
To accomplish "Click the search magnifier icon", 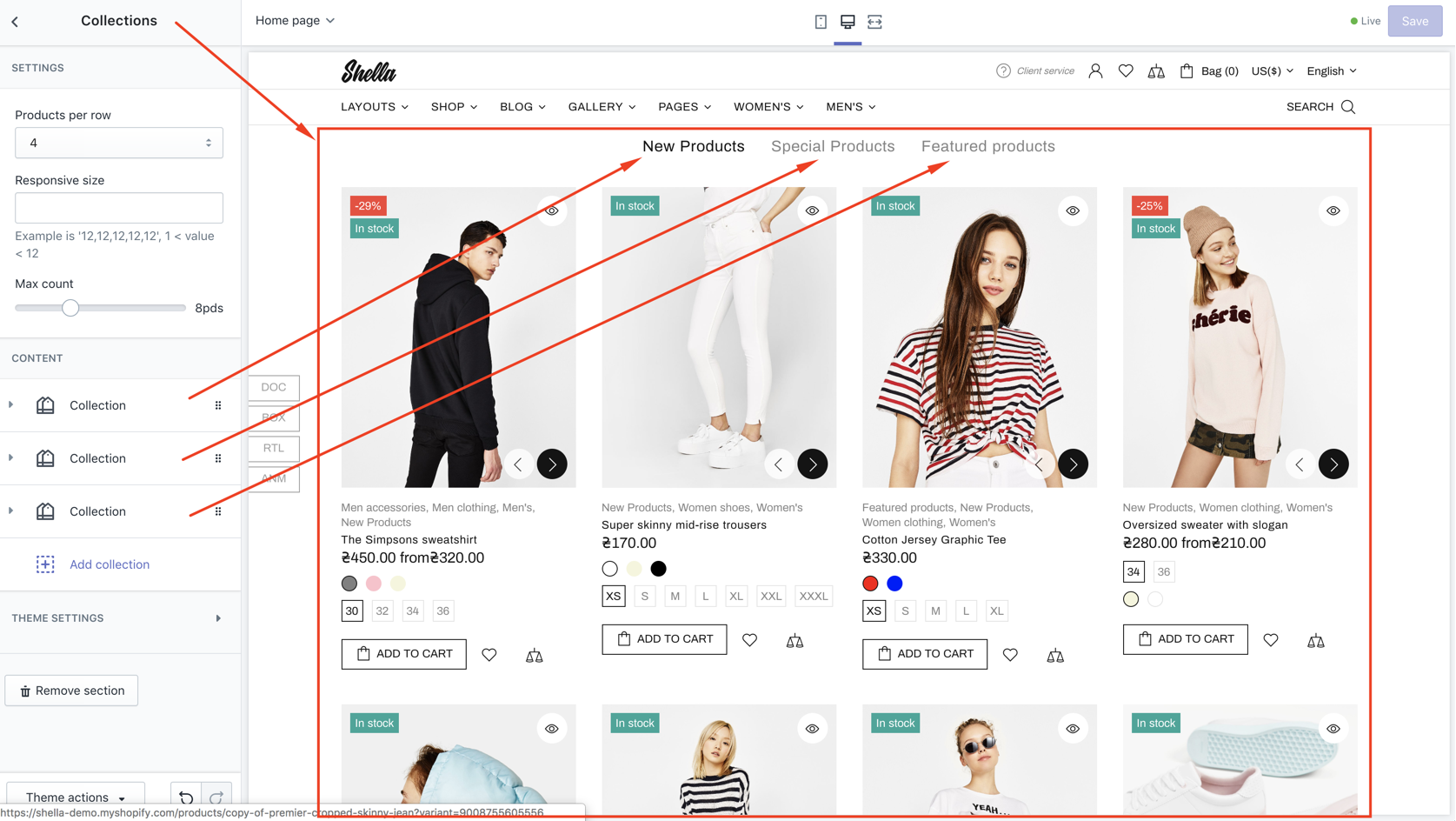I will [1348, 107].
